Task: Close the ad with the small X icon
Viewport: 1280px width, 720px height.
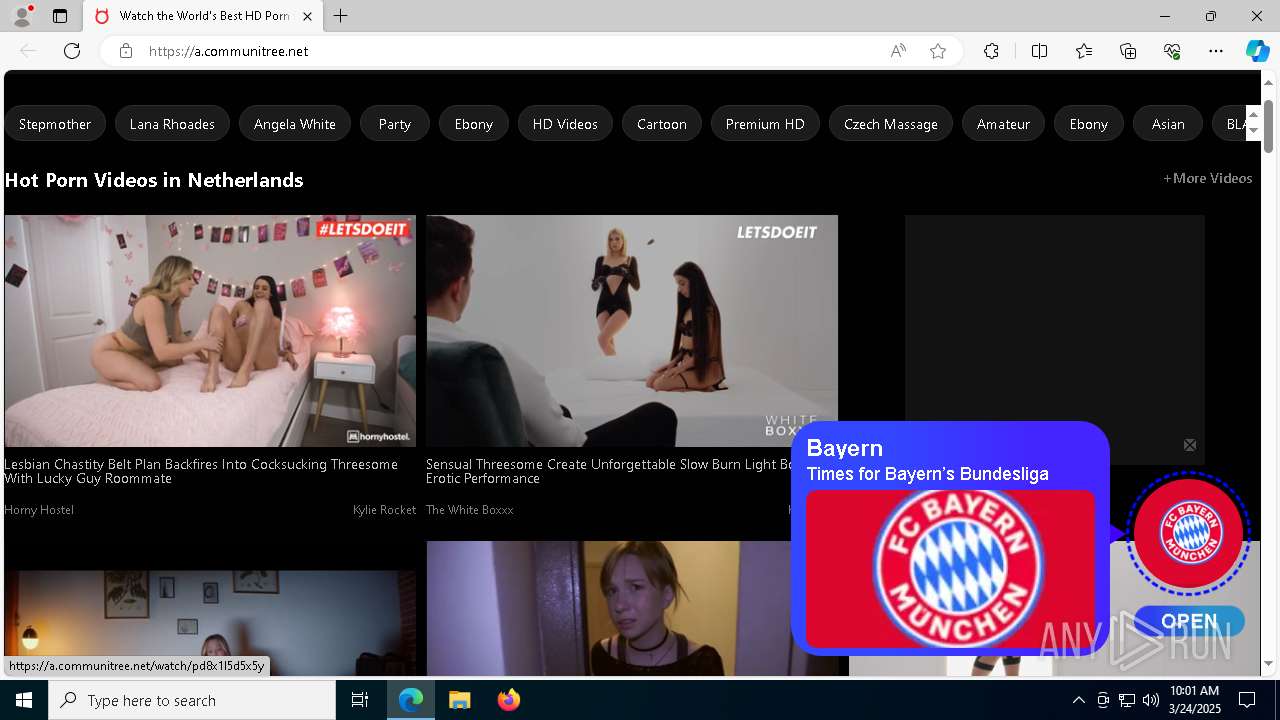Action: point(1190,445)
